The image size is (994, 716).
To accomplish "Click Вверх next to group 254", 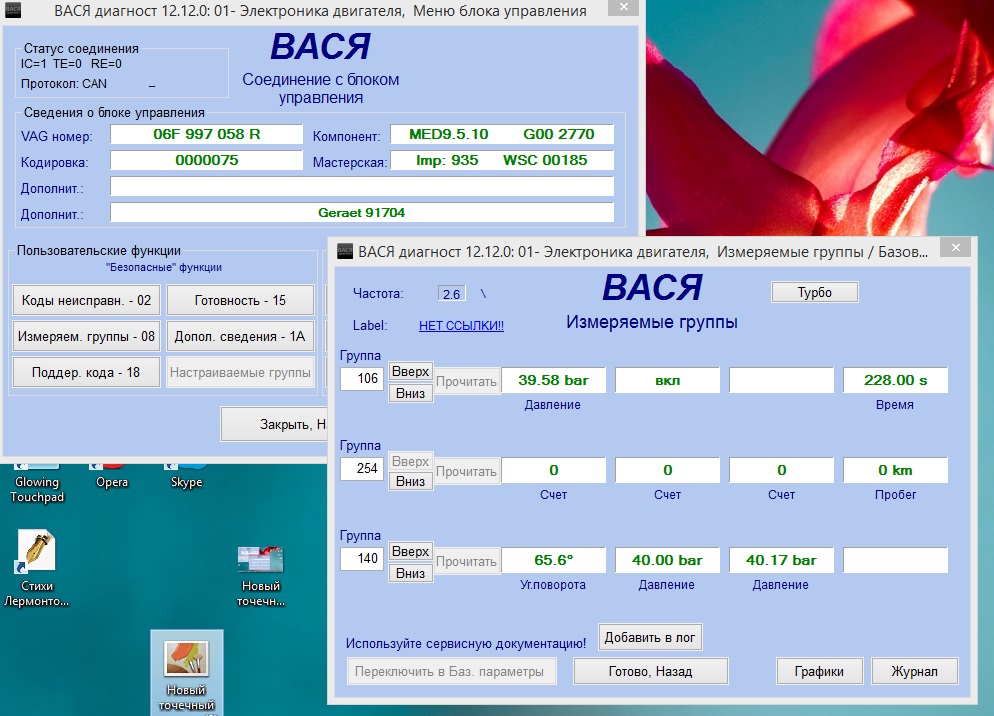I will tap(411, 461).
